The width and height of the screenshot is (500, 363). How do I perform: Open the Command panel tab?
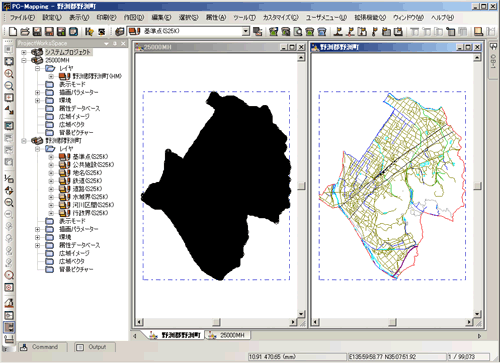[x=42, y=347]
